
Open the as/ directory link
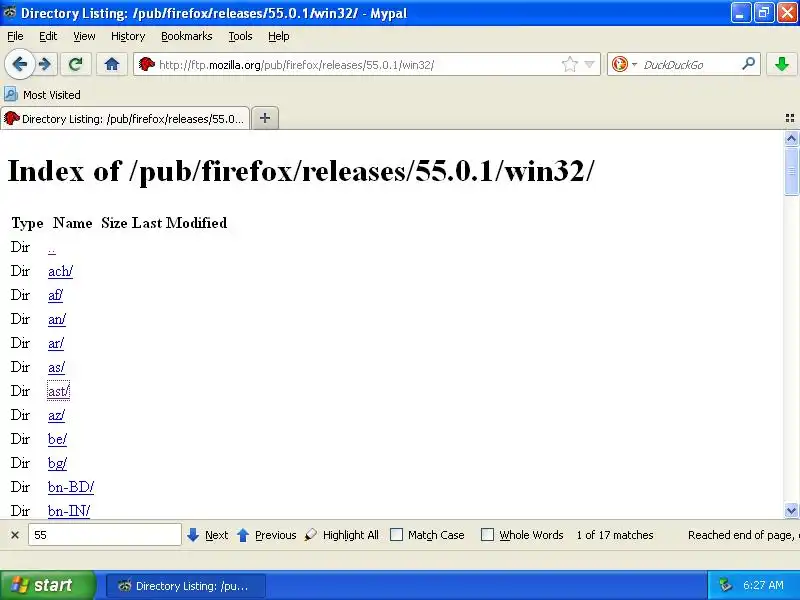56,367
